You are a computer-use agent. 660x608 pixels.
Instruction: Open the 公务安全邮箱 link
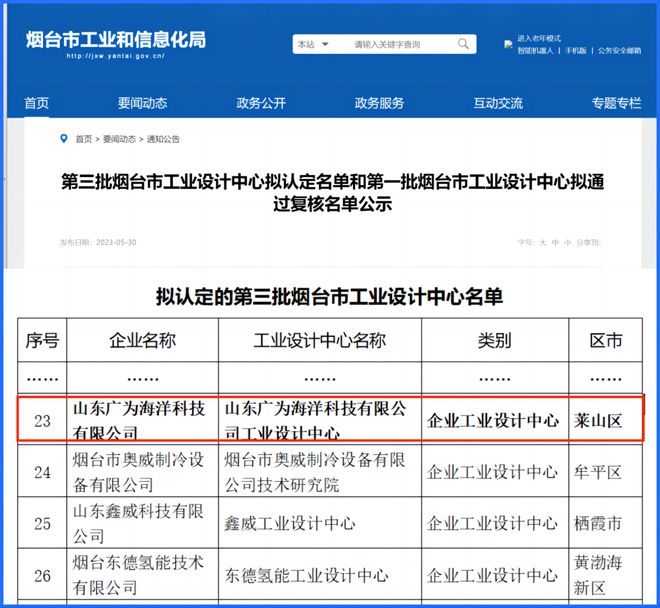tap(619, 51)
